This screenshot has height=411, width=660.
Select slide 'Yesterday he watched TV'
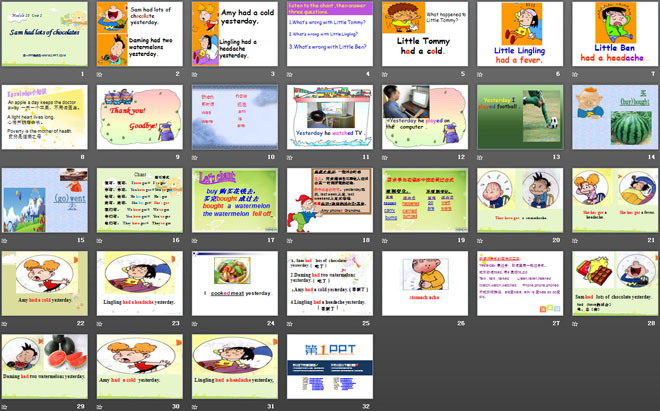330,117
